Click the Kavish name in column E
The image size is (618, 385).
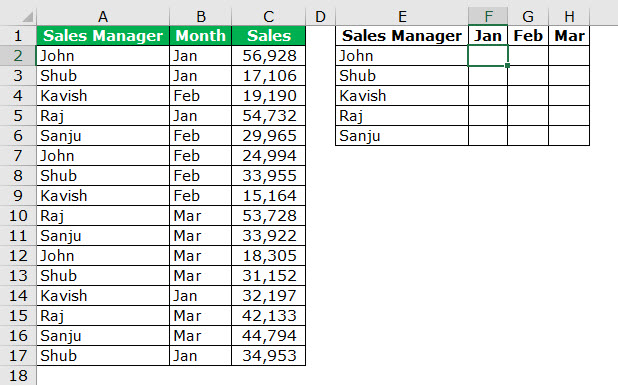tap(363, 96)
